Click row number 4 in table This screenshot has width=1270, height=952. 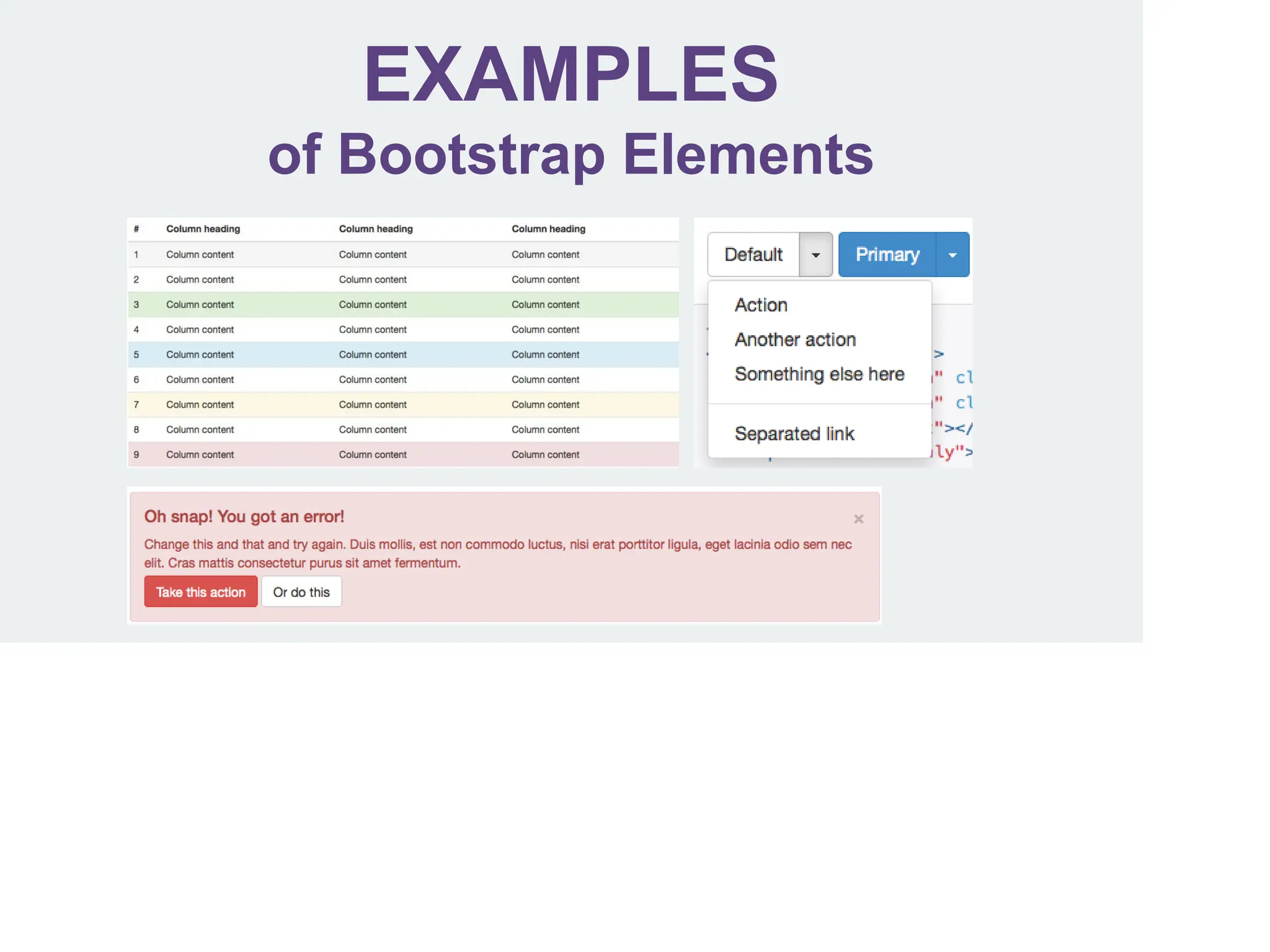[403, 330]
